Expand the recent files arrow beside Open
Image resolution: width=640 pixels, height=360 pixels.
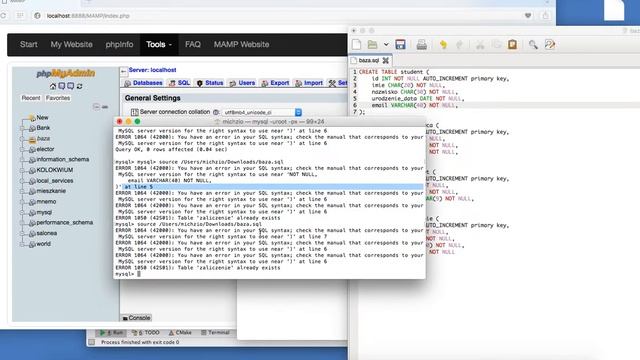(386, 44)
